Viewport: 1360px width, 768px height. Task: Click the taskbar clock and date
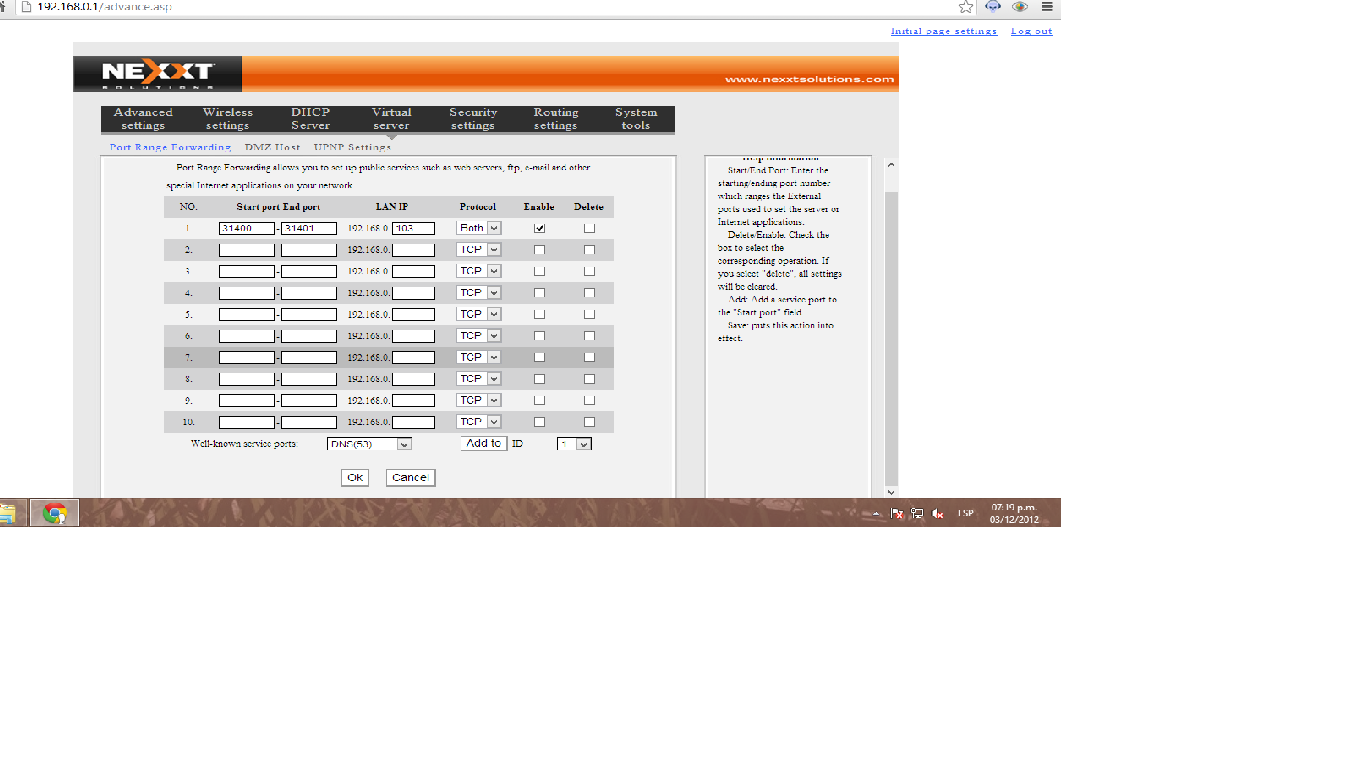(1015, 513)
